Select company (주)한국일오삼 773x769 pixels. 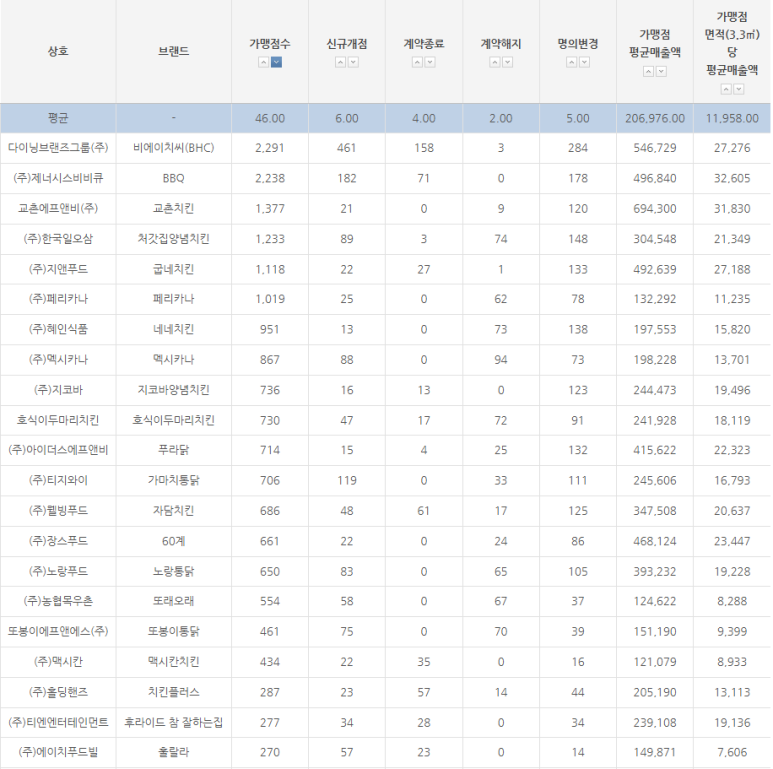click(x=58, y=239)
